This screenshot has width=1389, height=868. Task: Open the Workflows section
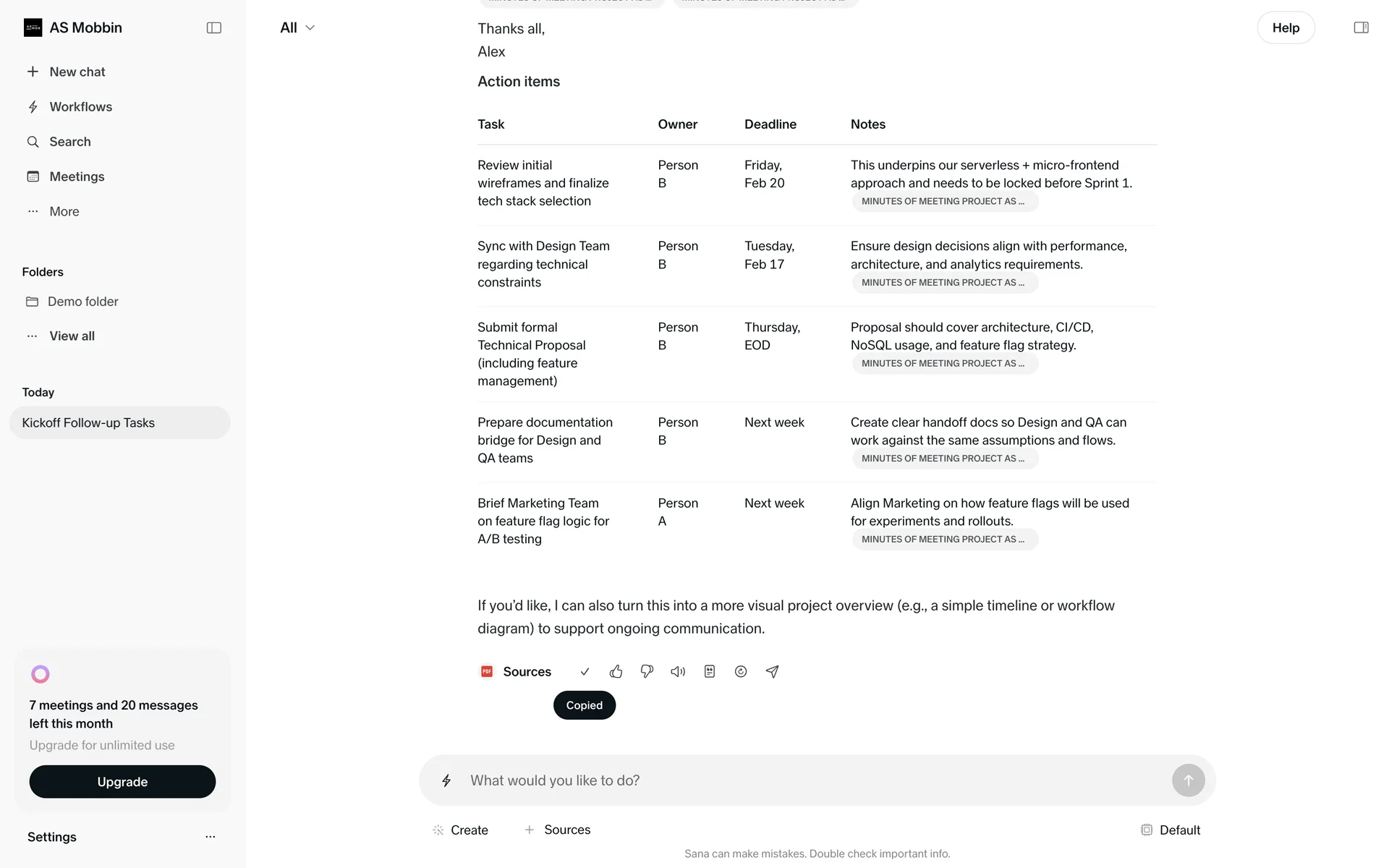coord(80,107)
